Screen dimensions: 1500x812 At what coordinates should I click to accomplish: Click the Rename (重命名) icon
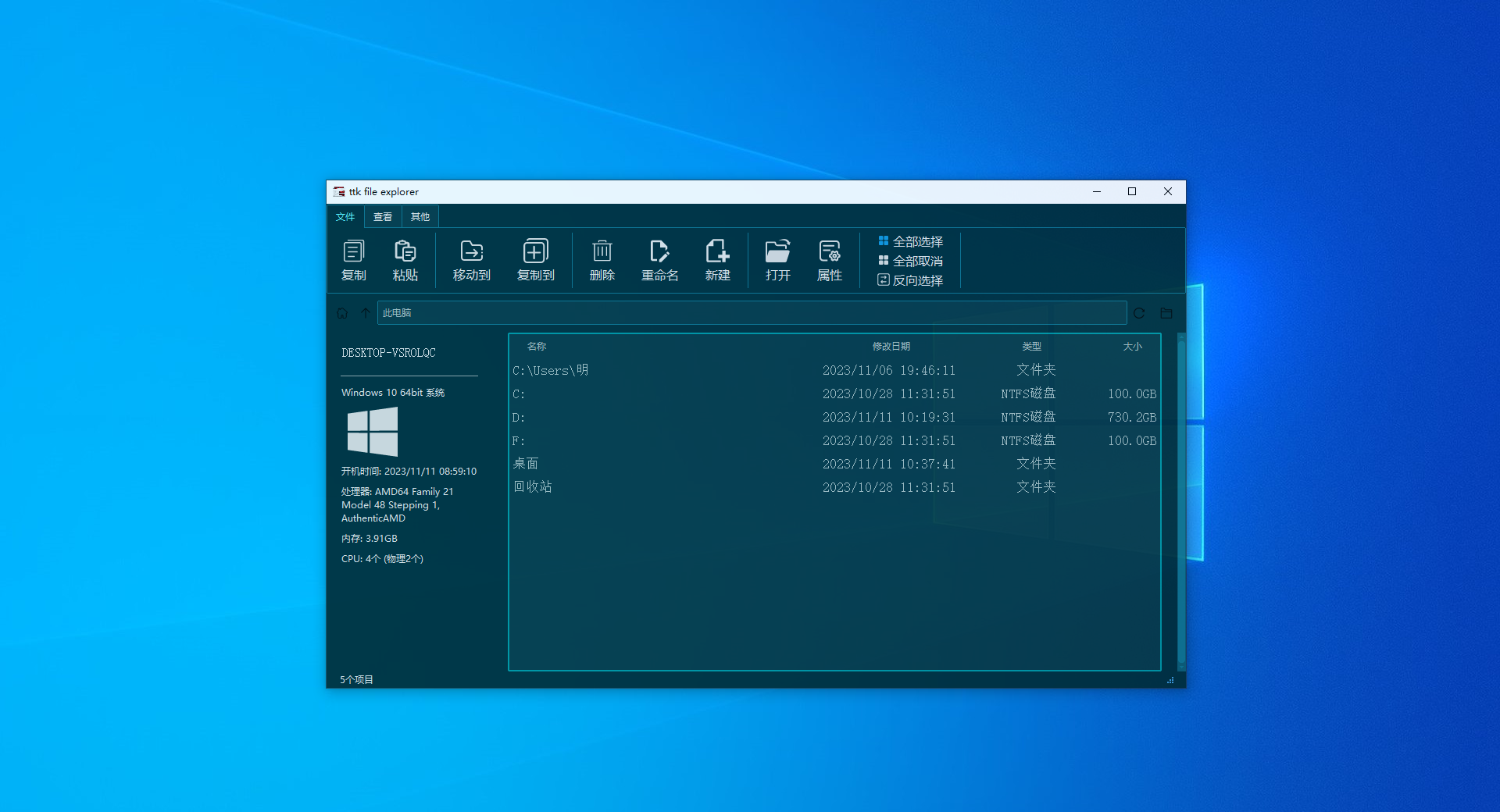click(659, 251)
